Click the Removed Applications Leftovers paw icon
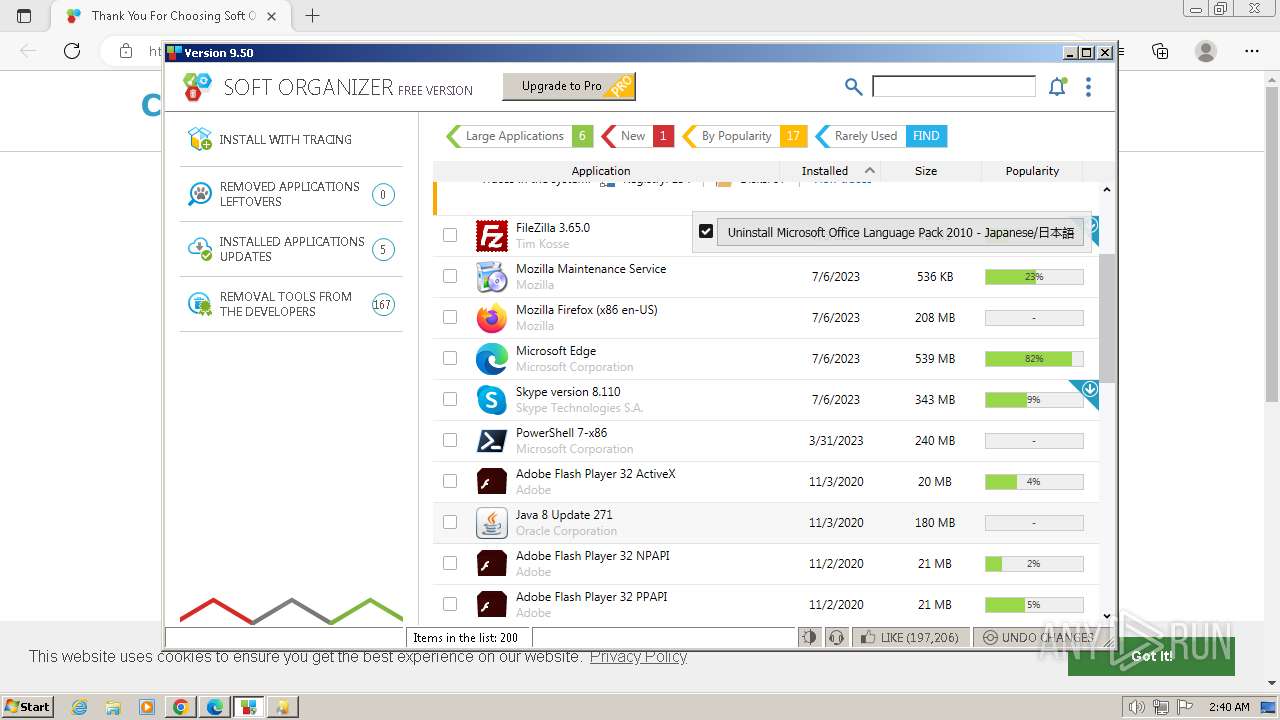Viewport: 1280px width, 720px height. coord(200,194)
